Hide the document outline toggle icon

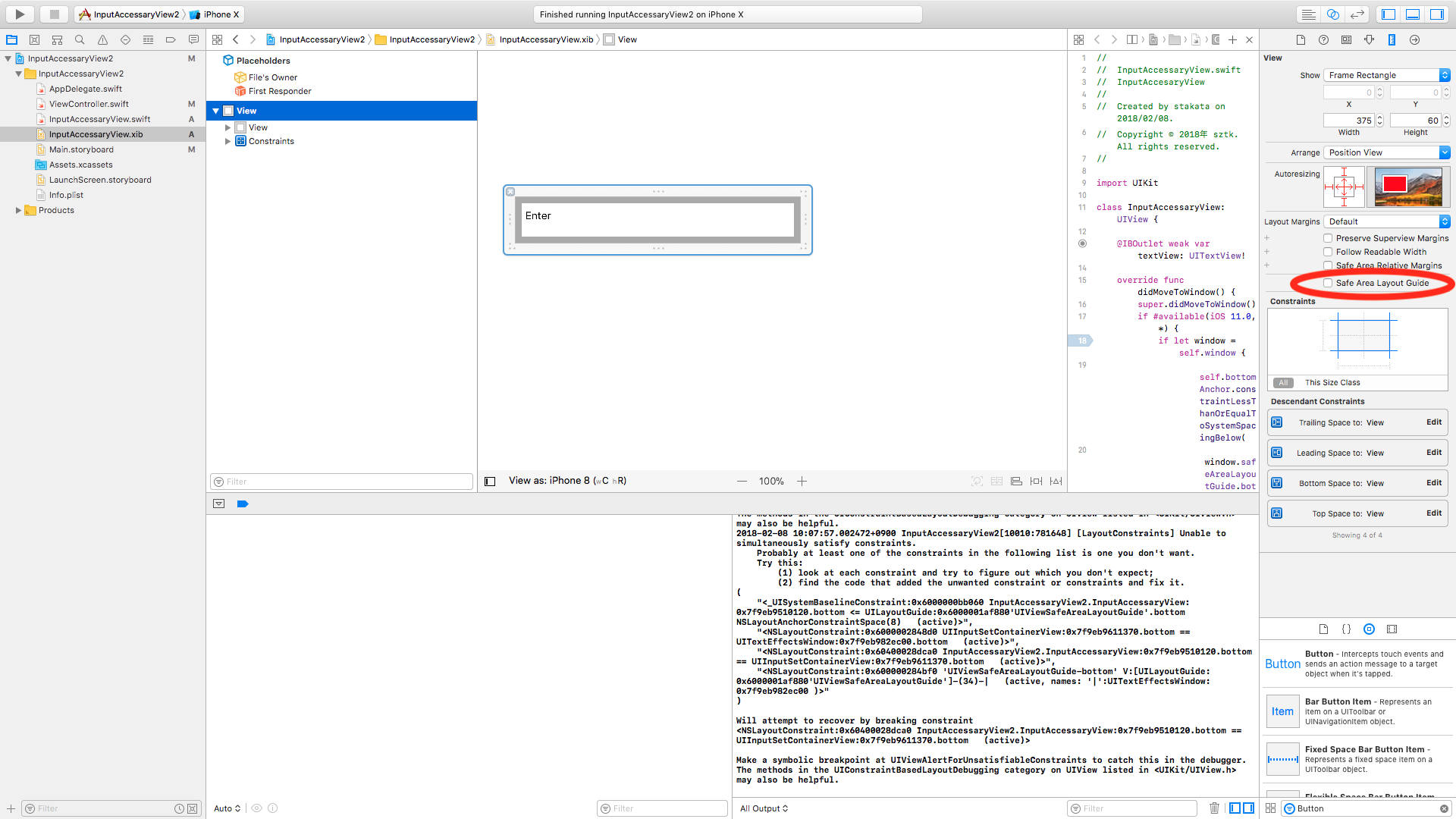click(490, 481)
